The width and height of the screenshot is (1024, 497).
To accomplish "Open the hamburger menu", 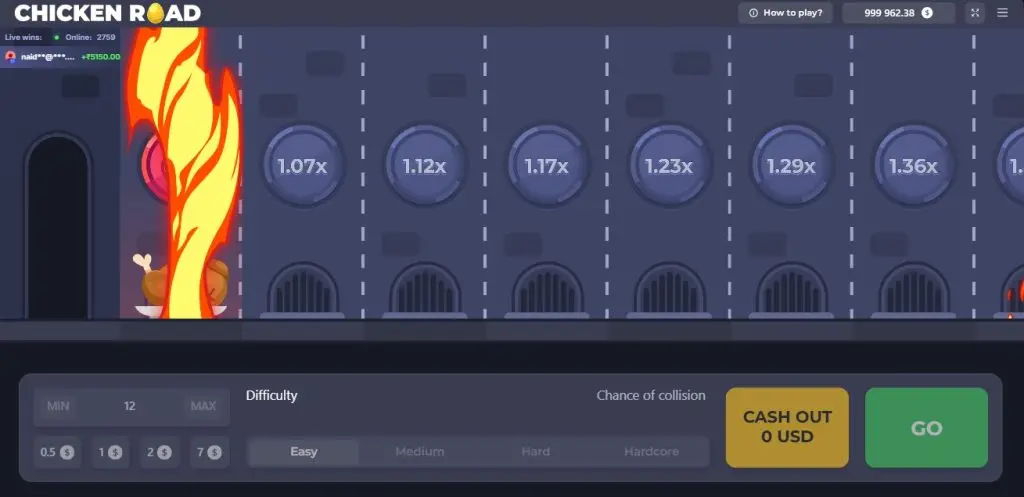I will coord(1002,13).
